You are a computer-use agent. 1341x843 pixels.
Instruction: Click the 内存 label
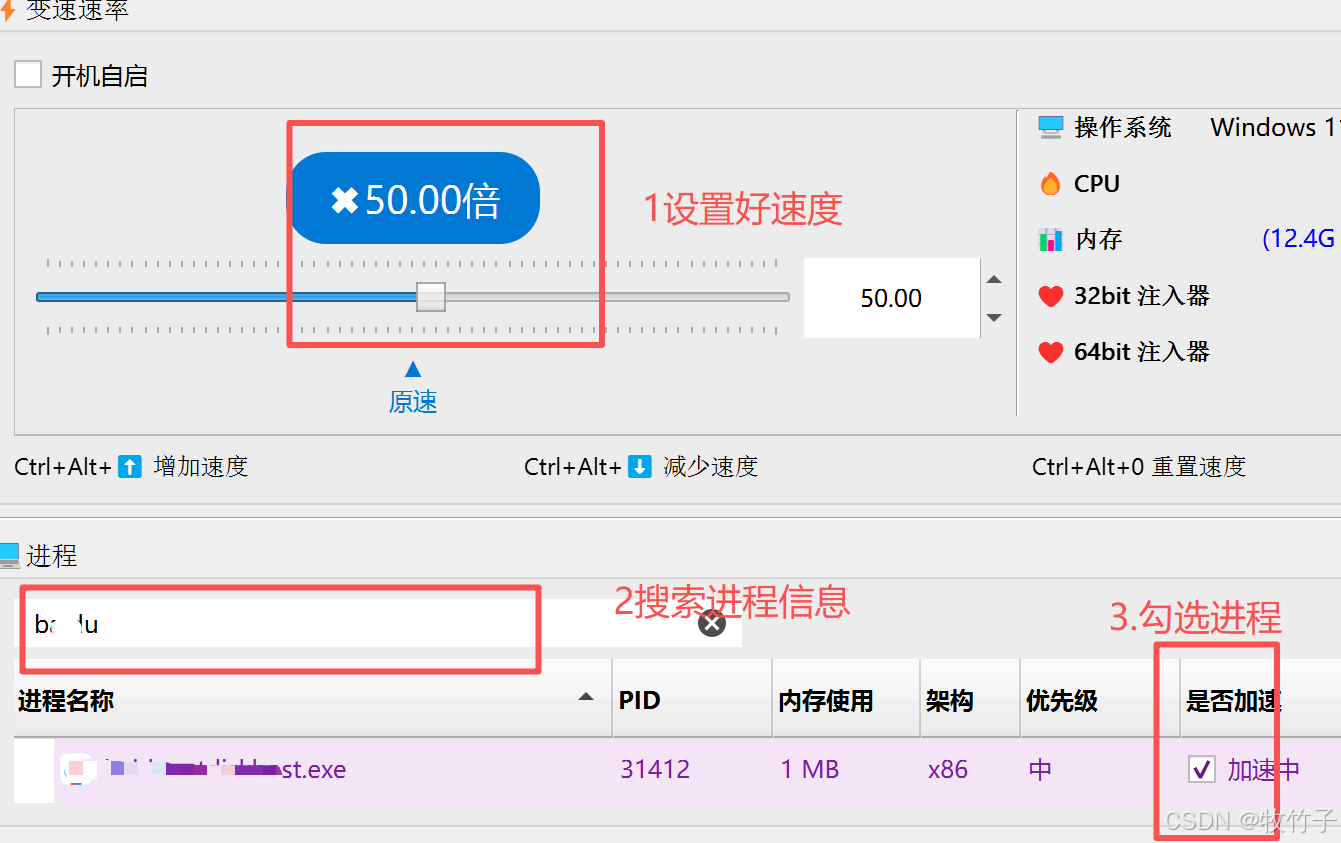[1099, 240]
